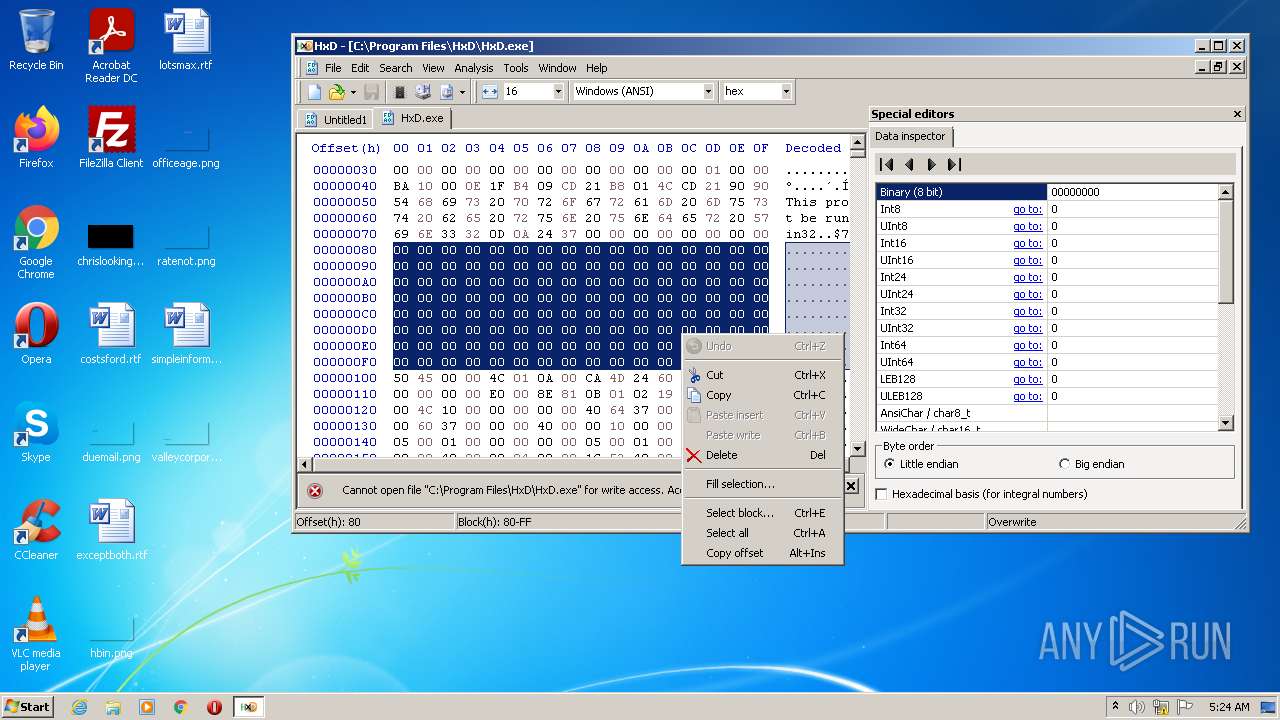Open the File menu
Viewport: 1280px width, 720px height.
click(x=333, y=68)
